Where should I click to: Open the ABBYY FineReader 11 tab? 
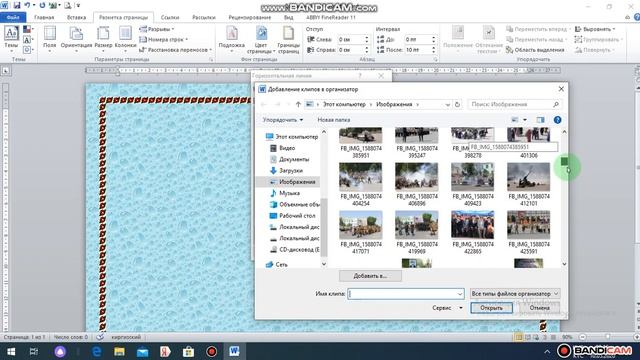tap(331, 18)
